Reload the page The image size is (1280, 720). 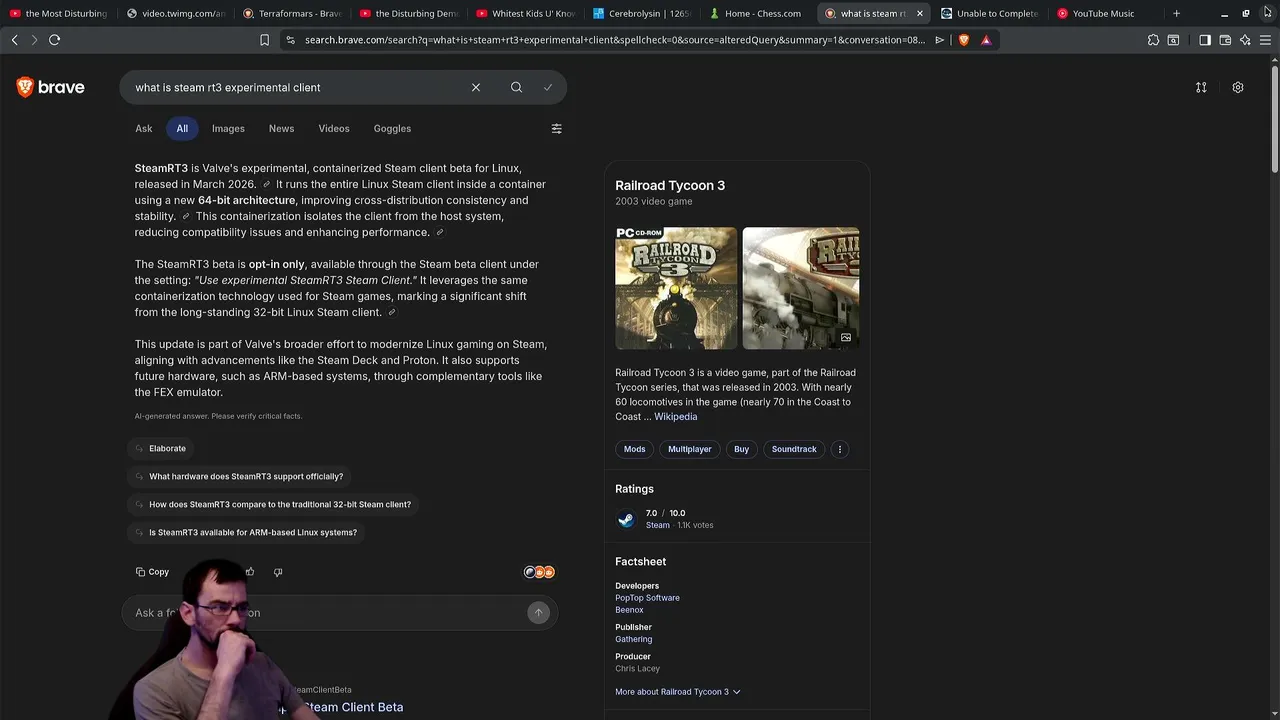click(55, 40)
